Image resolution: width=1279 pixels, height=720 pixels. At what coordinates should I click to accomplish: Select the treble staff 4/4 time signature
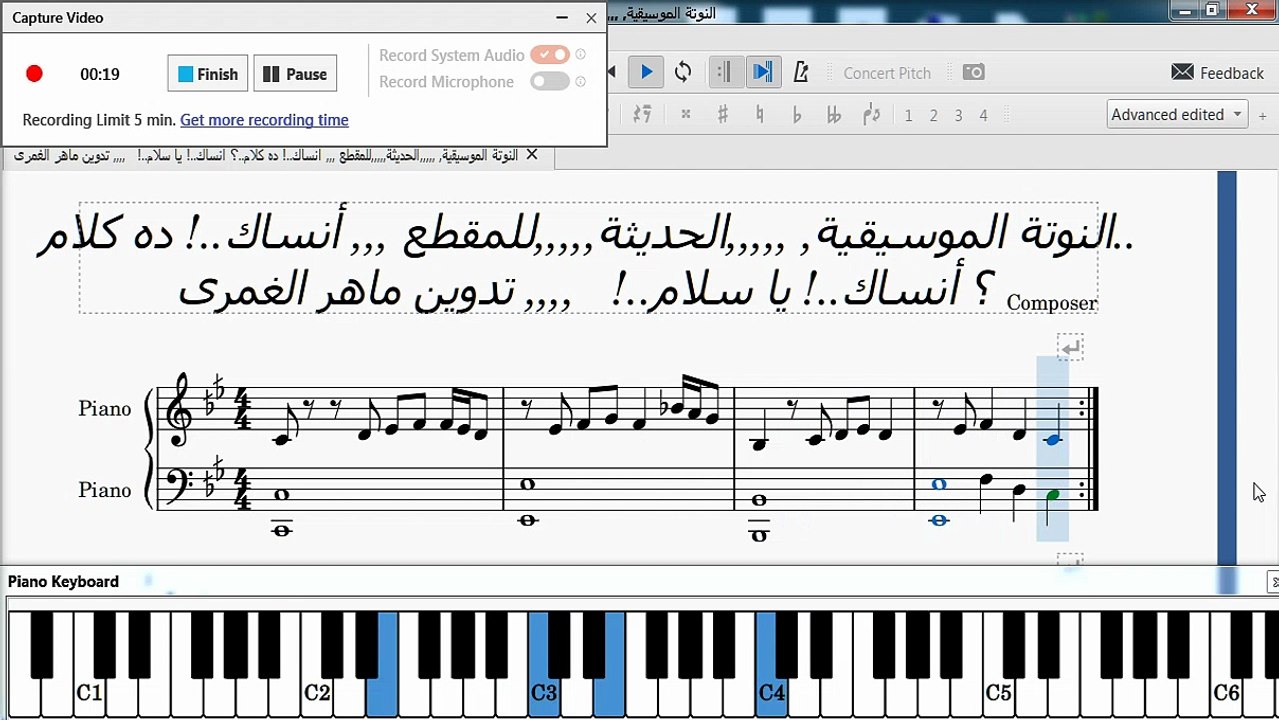[x=241, y=410]
